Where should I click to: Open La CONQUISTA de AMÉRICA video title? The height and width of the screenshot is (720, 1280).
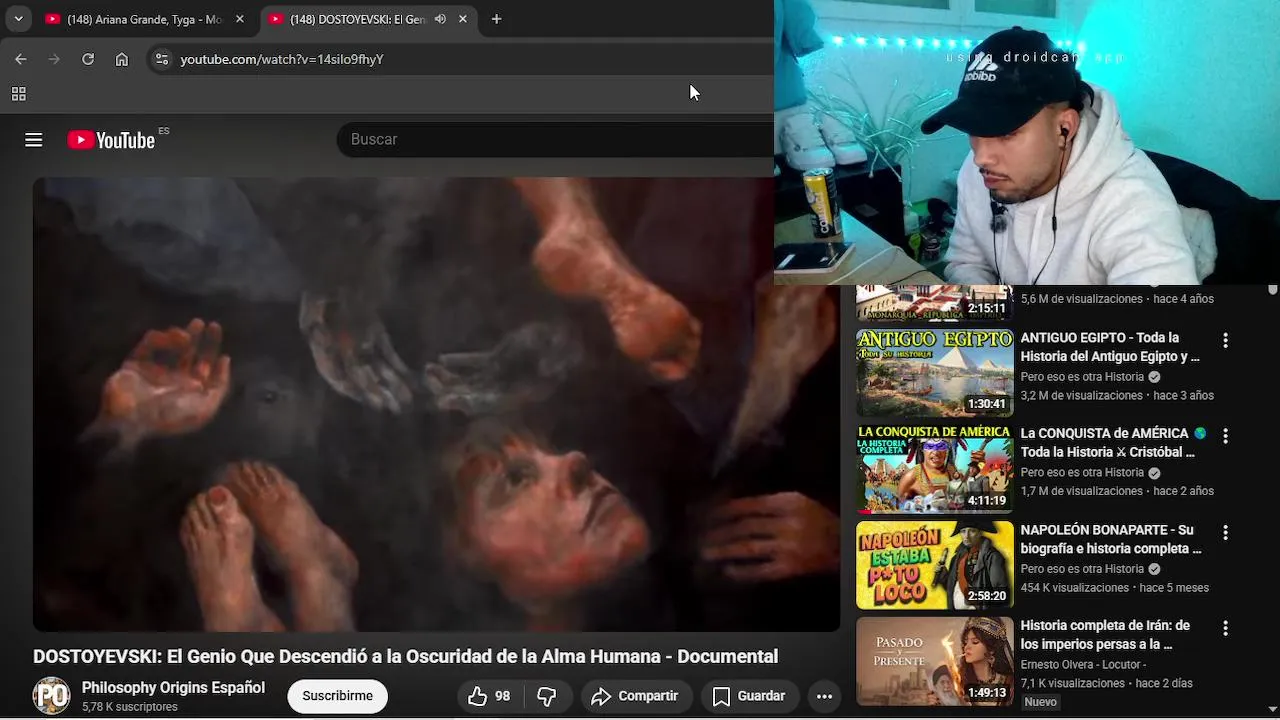[x=1112, y=443]
